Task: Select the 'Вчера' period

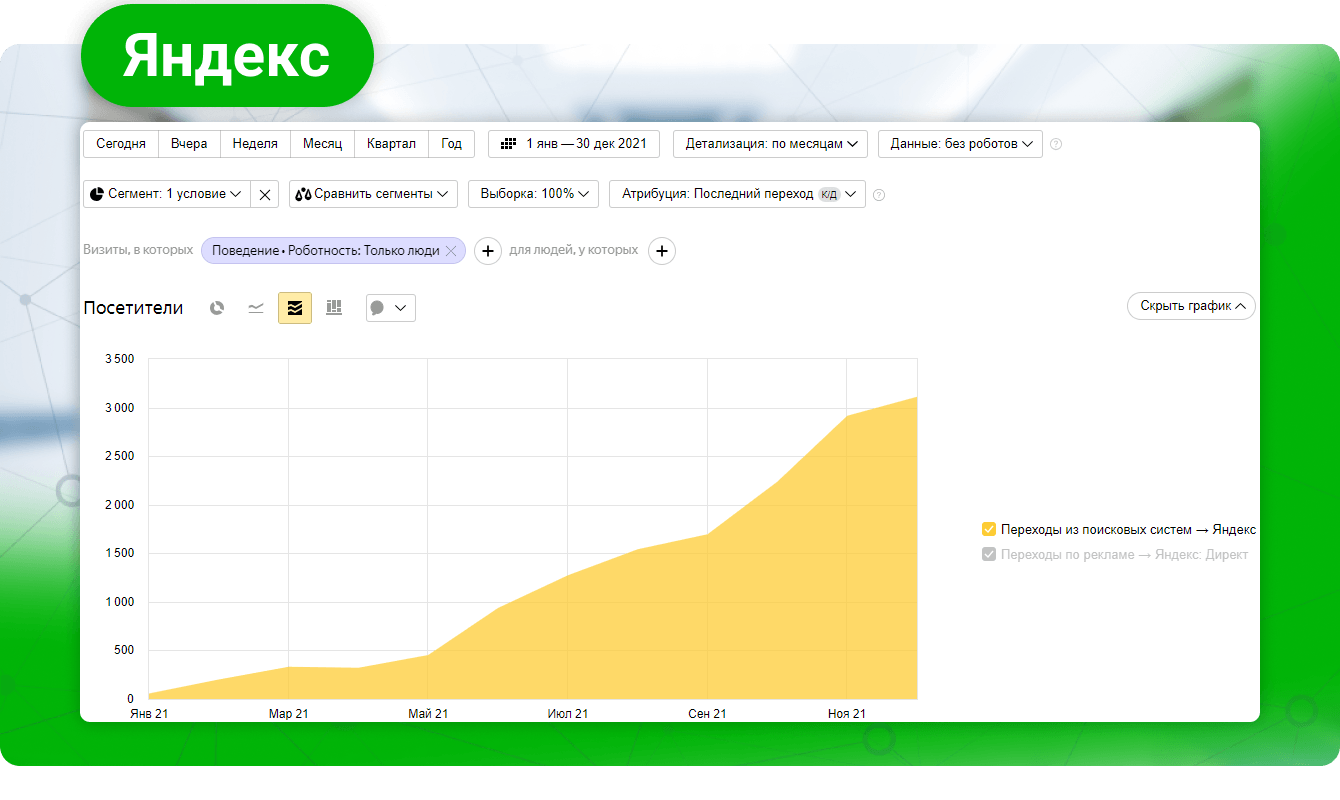Action: [189, 144]
